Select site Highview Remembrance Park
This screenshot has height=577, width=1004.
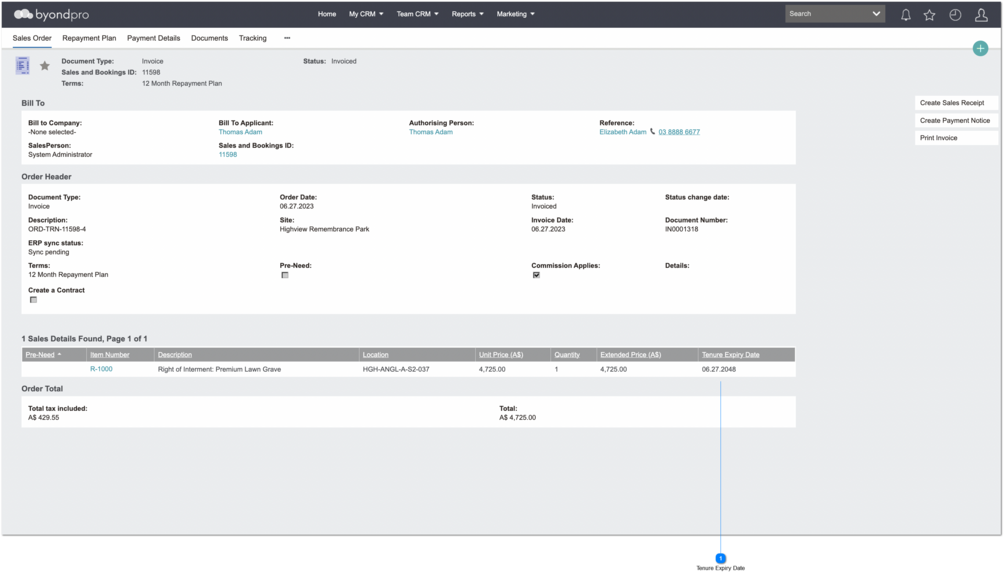tap(324, 229)
